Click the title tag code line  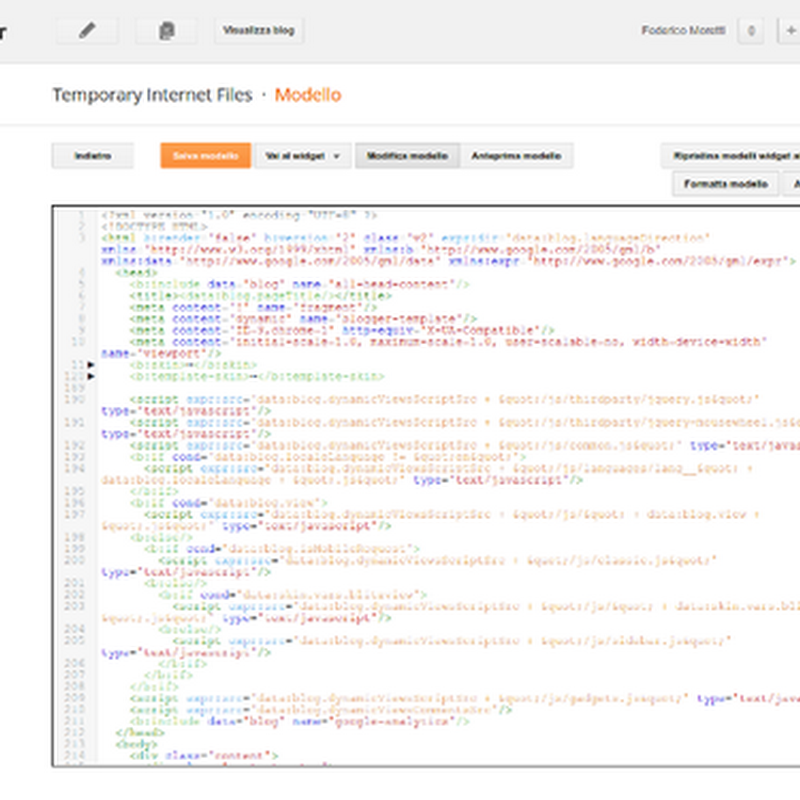click(261, 296)
